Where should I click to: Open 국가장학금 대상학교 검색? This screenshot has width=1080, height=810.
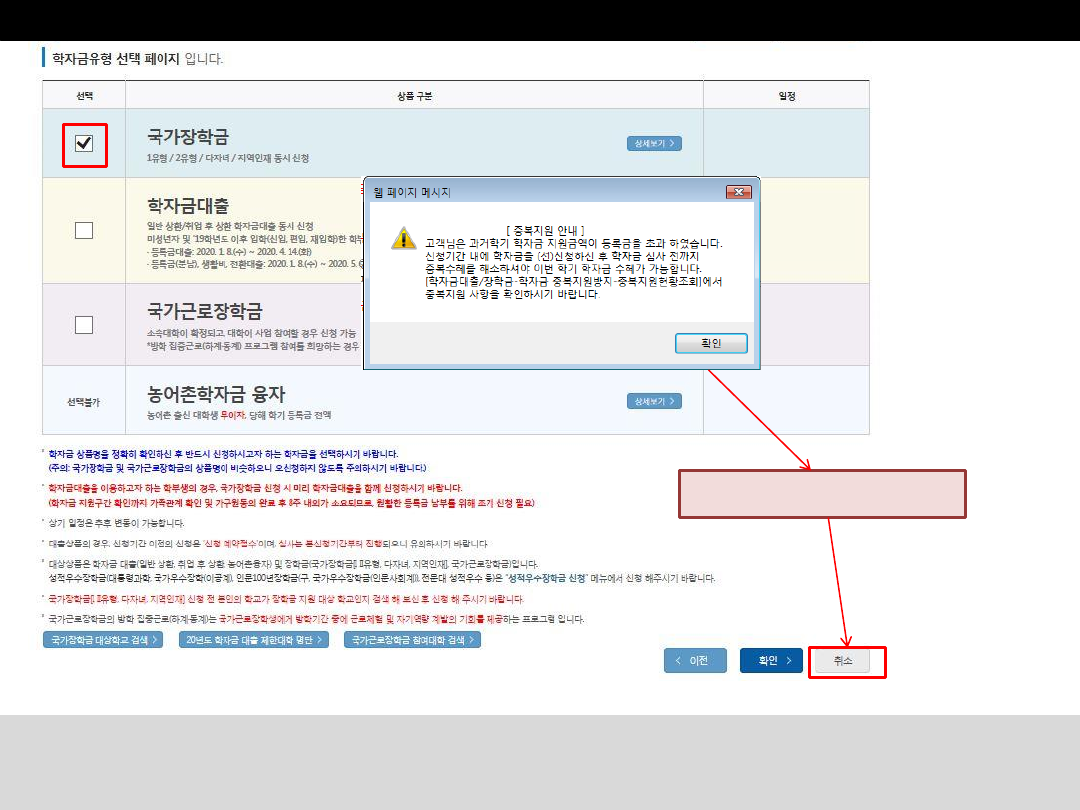click(102, 640)
